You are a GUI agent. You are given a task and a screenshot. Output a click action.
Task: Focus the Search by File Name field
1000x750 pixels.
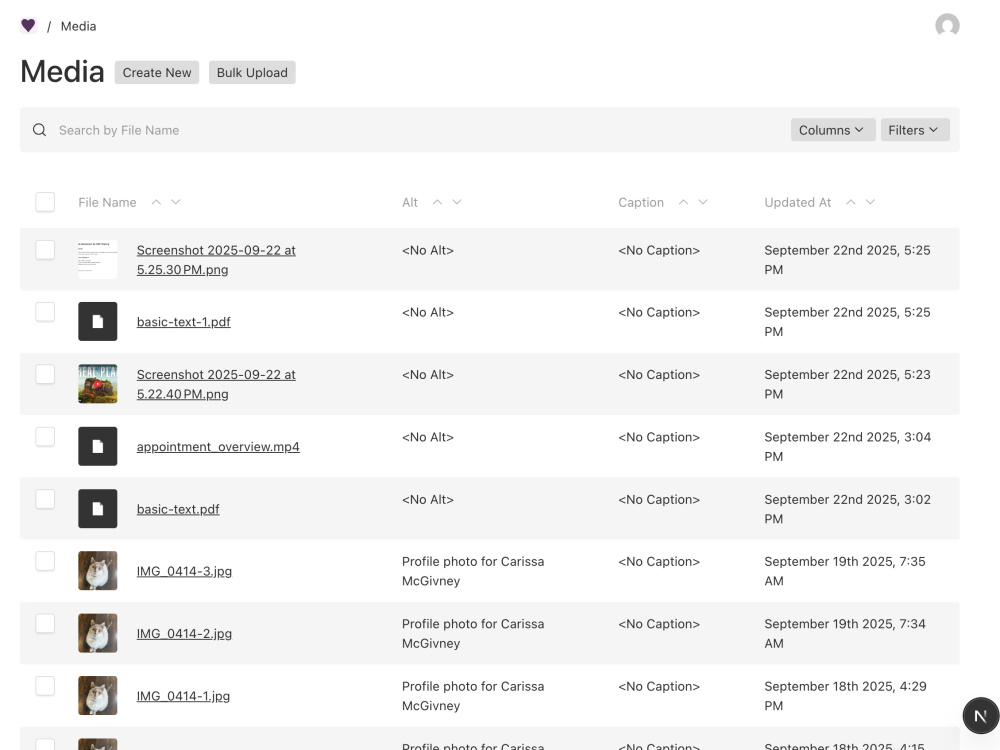421,130
